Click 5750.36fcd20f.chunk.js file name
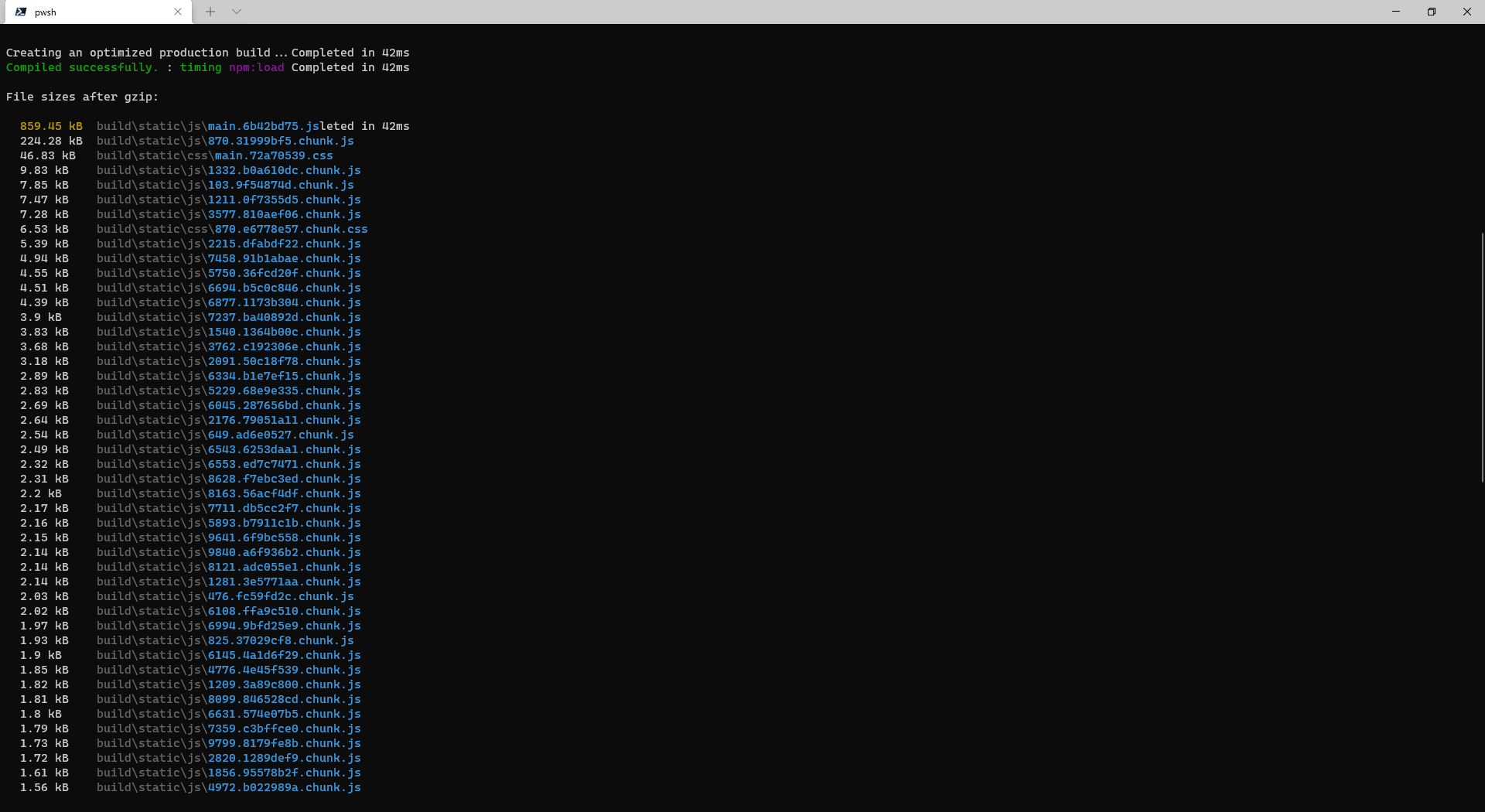 point(285,273)
